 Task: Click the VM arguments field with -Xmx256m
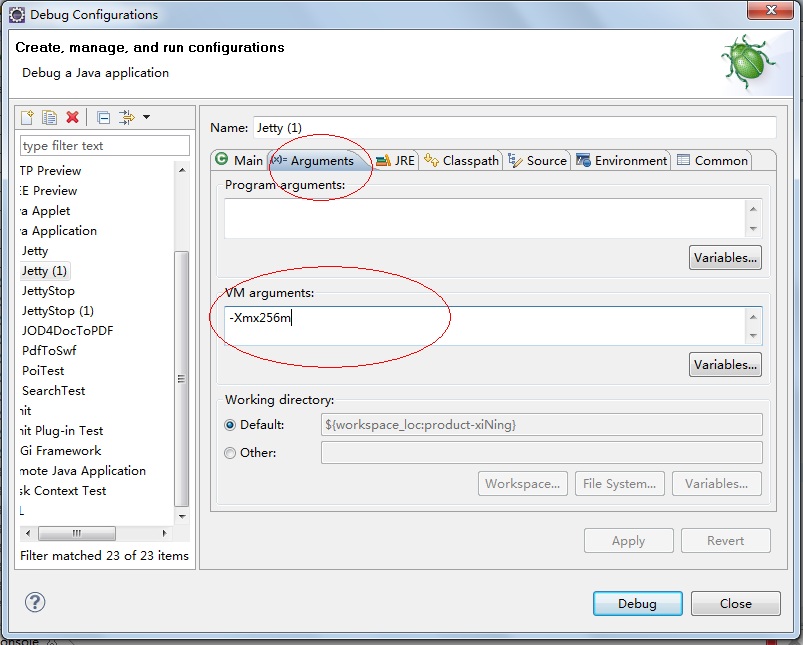pyautogui.click(x=484, y=326)
